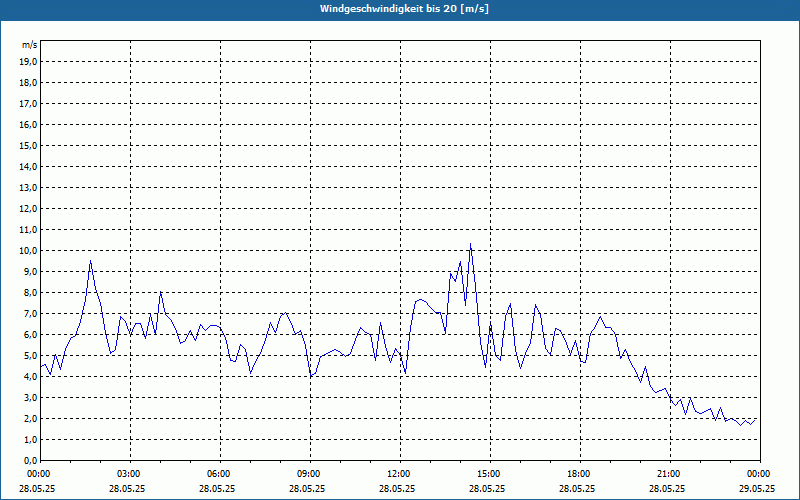
Task: Click the 'm/s' unit label
Action: click(30, 45)
